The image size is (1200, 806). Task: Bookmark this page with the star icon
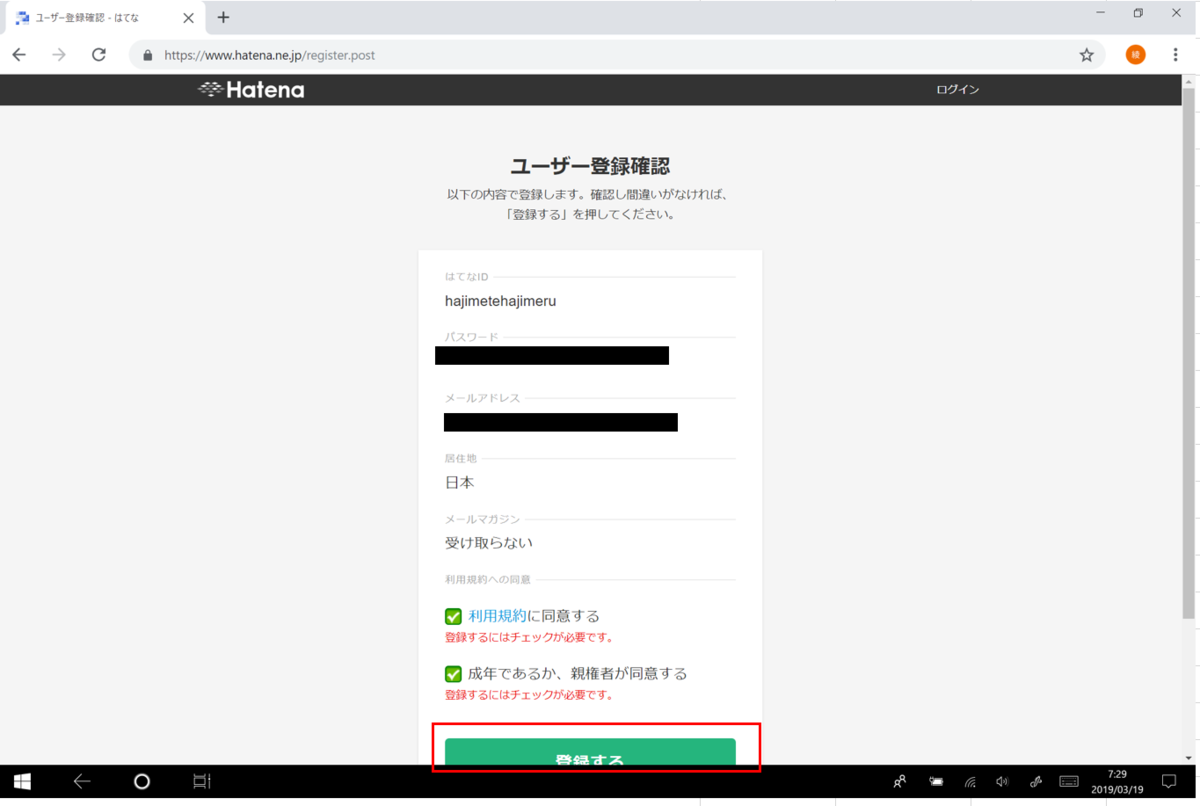[x=1086, y=55]
